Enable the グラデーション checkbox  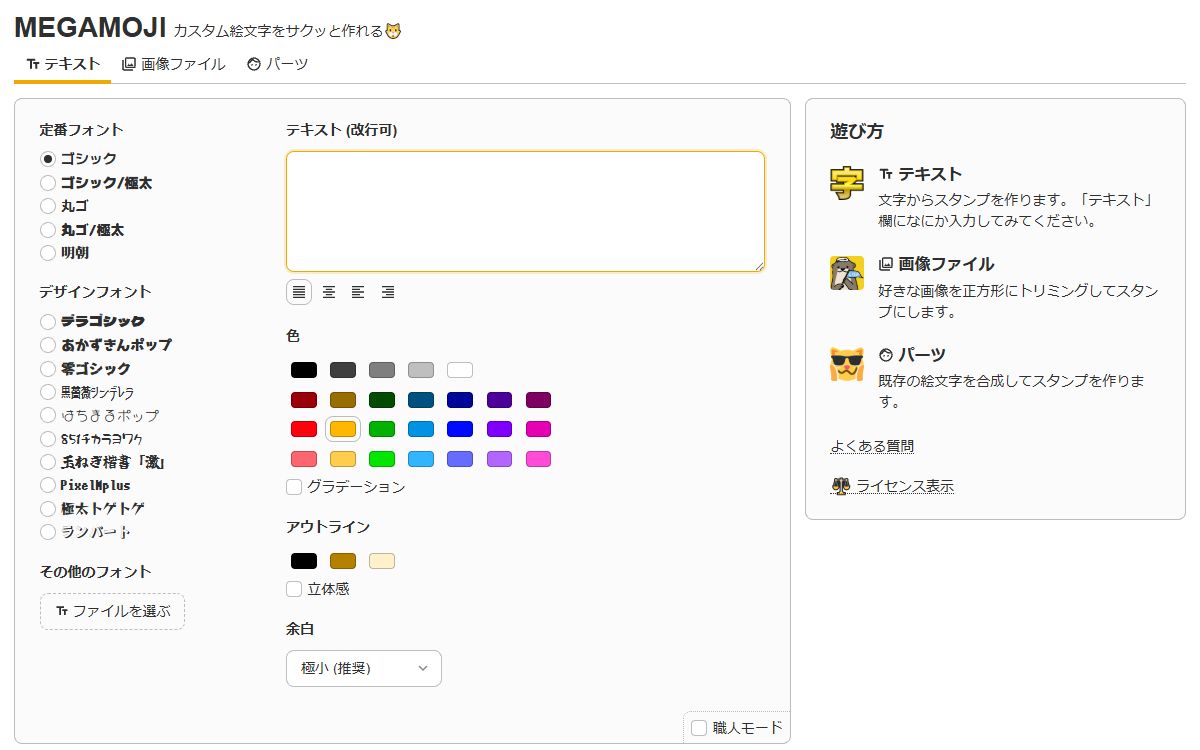click(294, 487)
